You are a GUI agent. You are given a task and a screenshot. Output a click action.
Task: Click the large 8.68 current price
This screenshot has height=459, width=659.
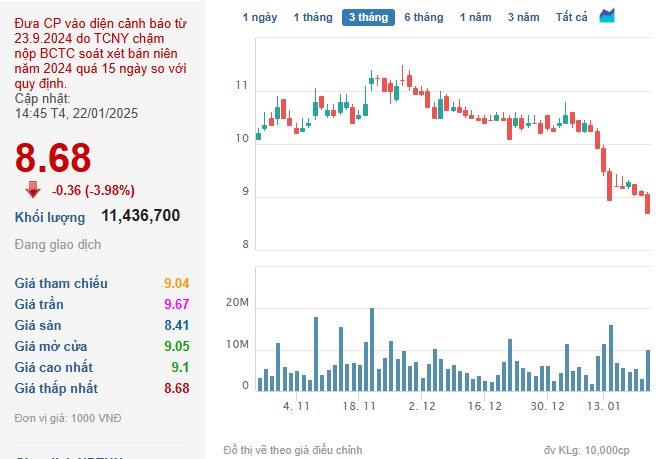pyautogui.click(x=52, y=158)
